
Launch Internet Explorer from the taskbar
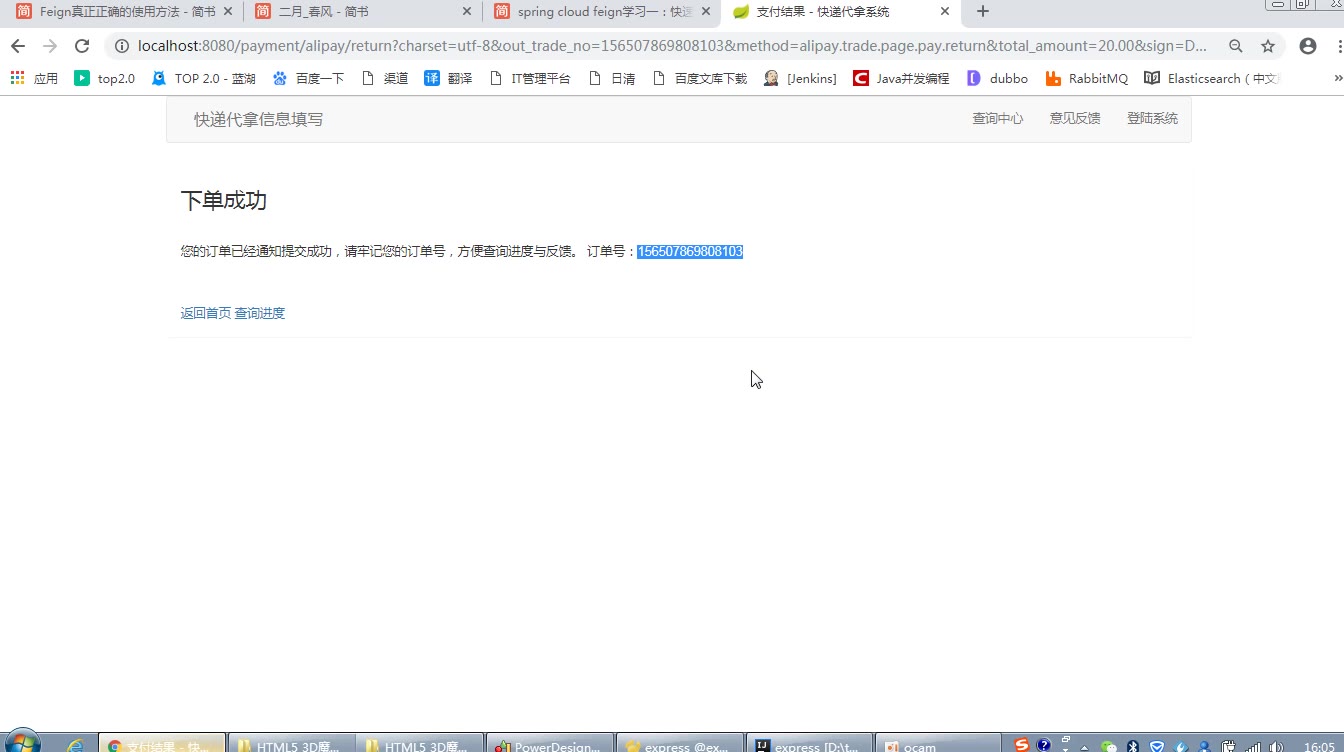tap(75, 745)
